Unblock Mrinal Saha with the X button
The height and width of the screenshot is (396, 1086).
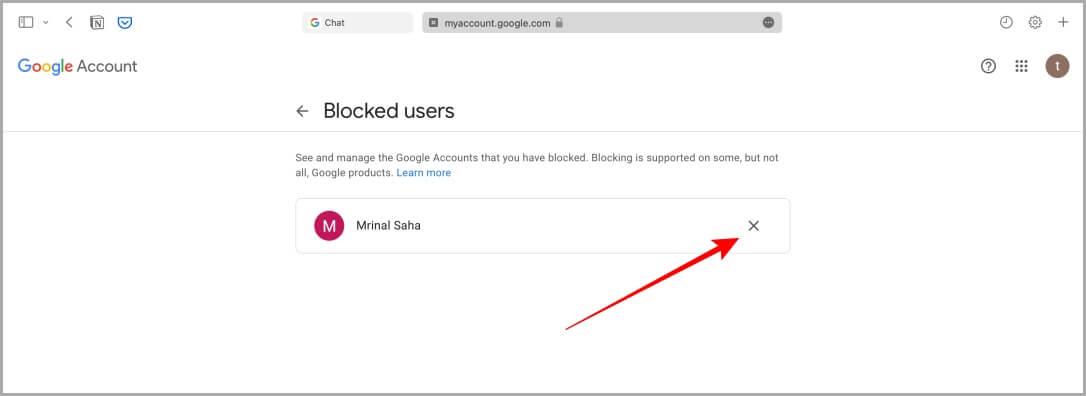click(754, 226)
